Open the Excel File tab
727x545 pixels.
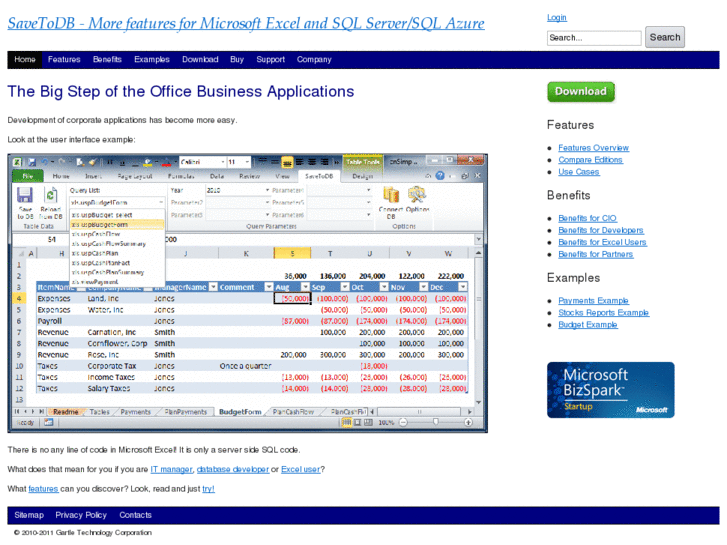click(x=28, y=176)
